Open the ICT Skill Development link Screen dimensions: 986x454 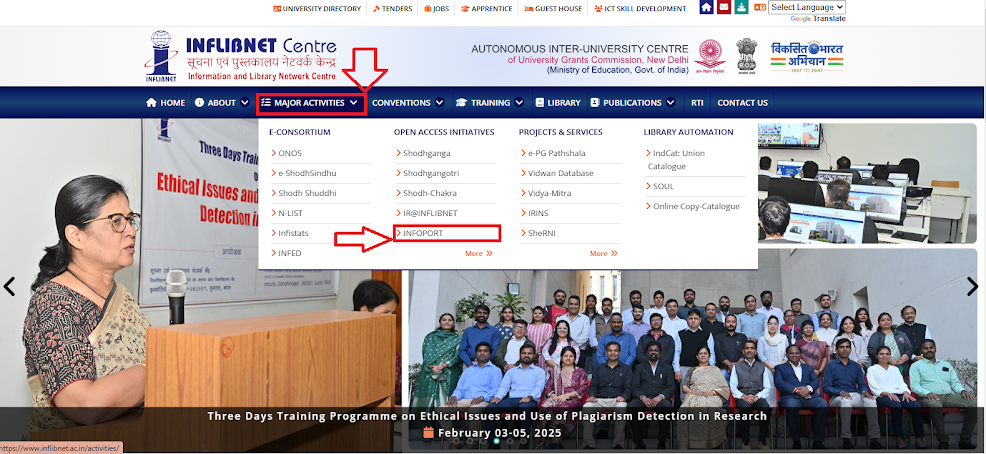[x=640, y=9]
